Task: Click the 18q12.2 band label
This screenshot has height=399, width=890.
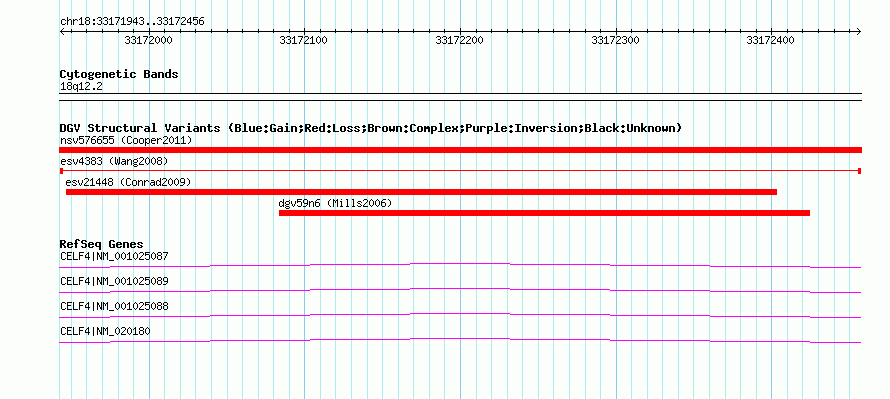Action: (81, 87)
